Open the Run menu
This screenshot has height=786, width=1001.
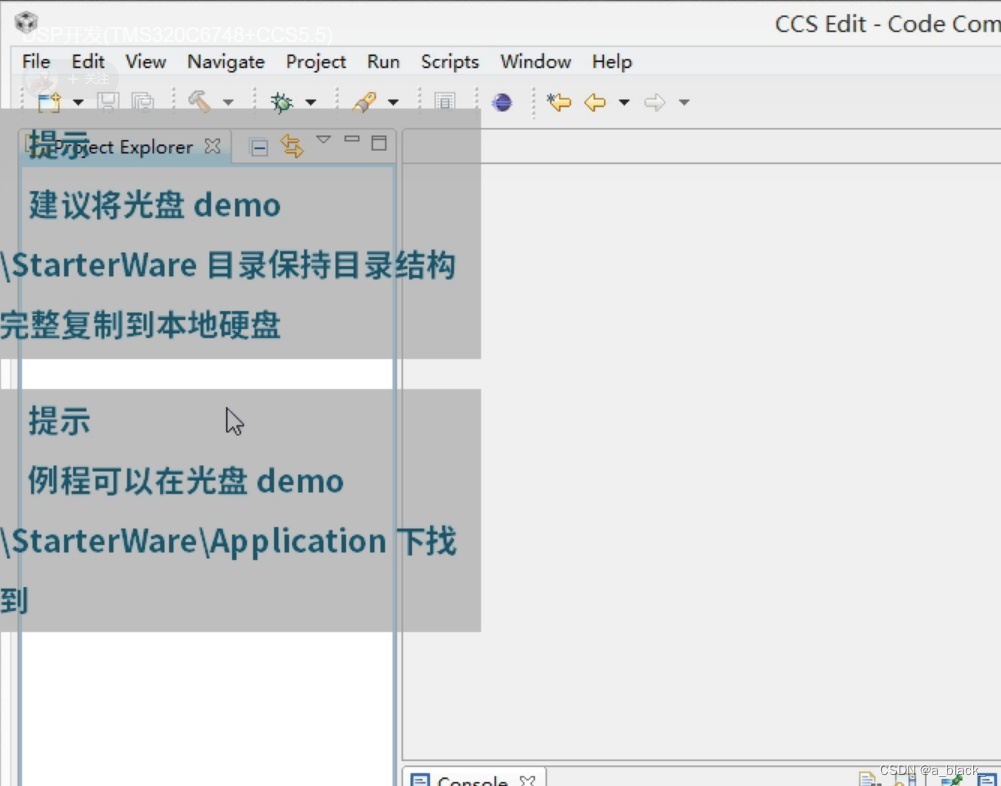tap(383, 61)
